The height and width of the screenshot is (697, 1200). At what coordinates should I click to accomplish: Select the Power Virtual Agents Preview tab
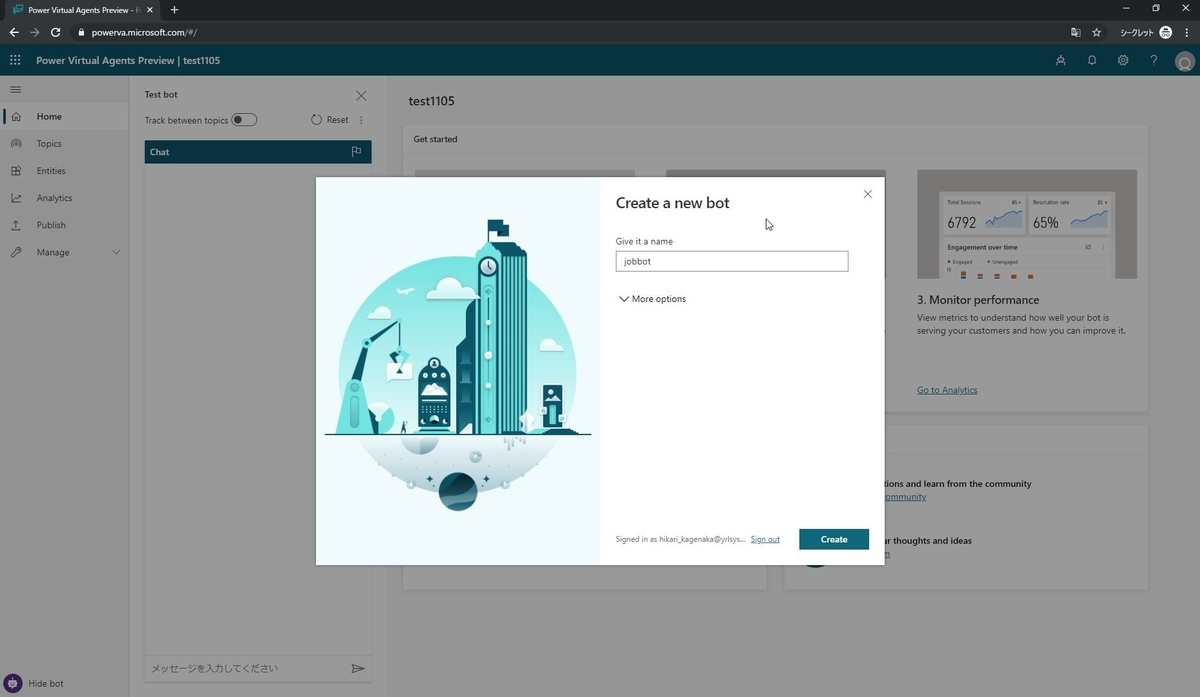click(x=84, y=10)
